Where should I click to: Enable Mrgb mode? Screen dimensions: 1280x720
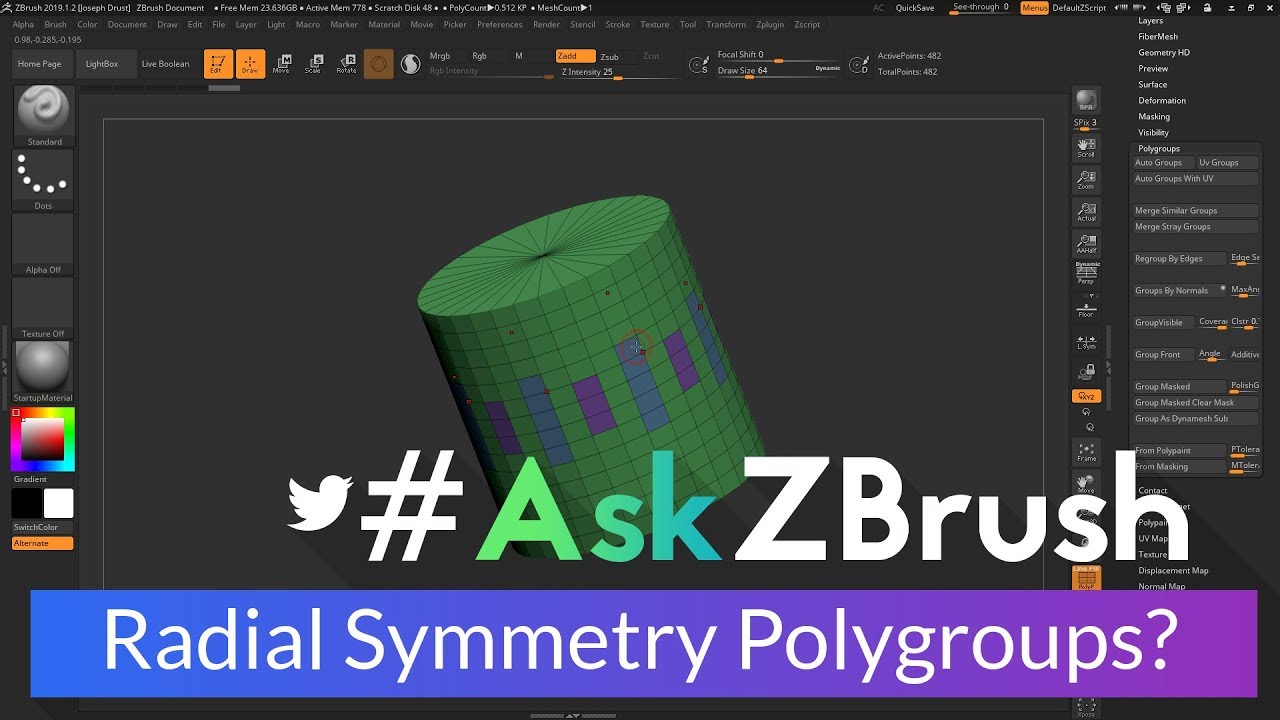tap(440, 56)
